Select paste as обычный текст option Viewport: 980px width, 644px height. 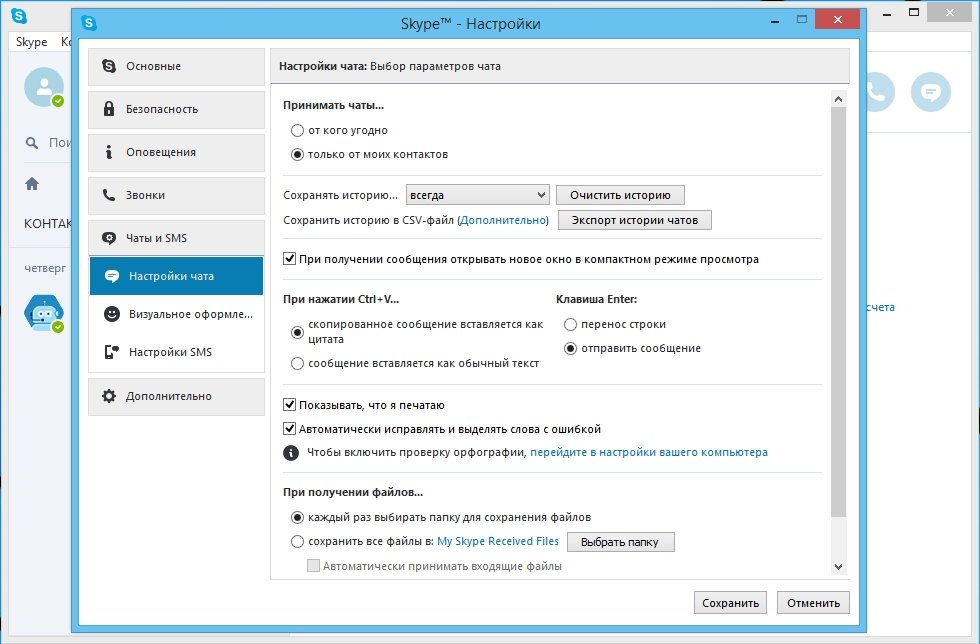tap(298, 363)
